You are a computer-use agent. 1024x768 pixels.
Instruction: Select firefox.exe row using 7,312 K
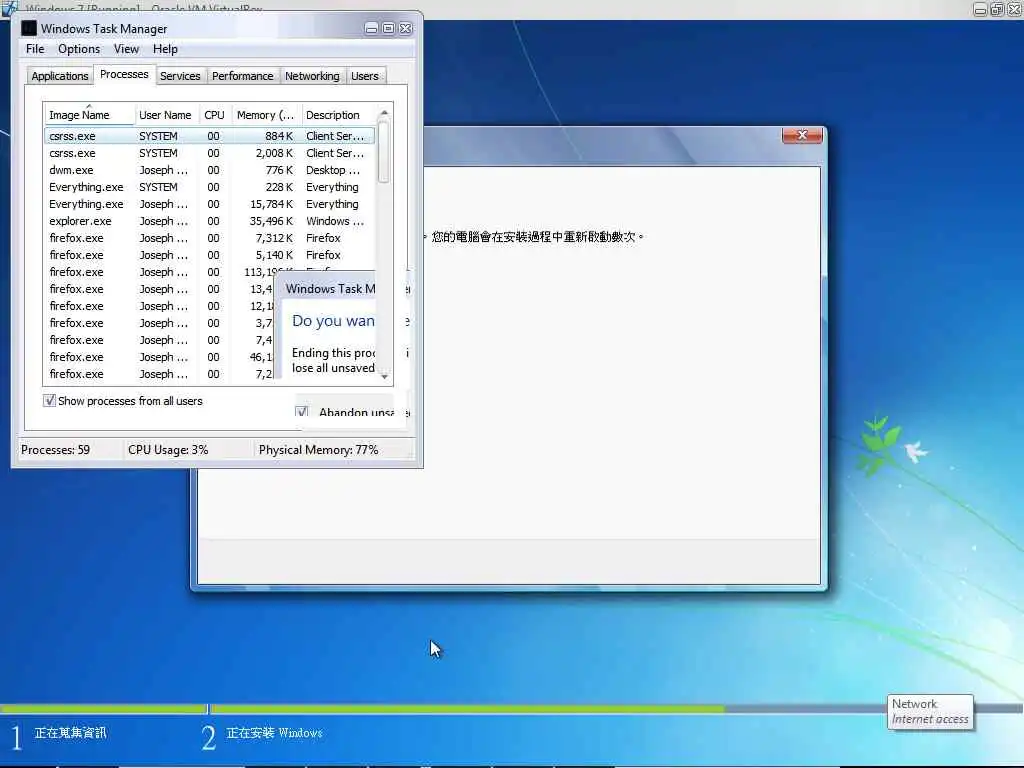click(x=209, y=238)
